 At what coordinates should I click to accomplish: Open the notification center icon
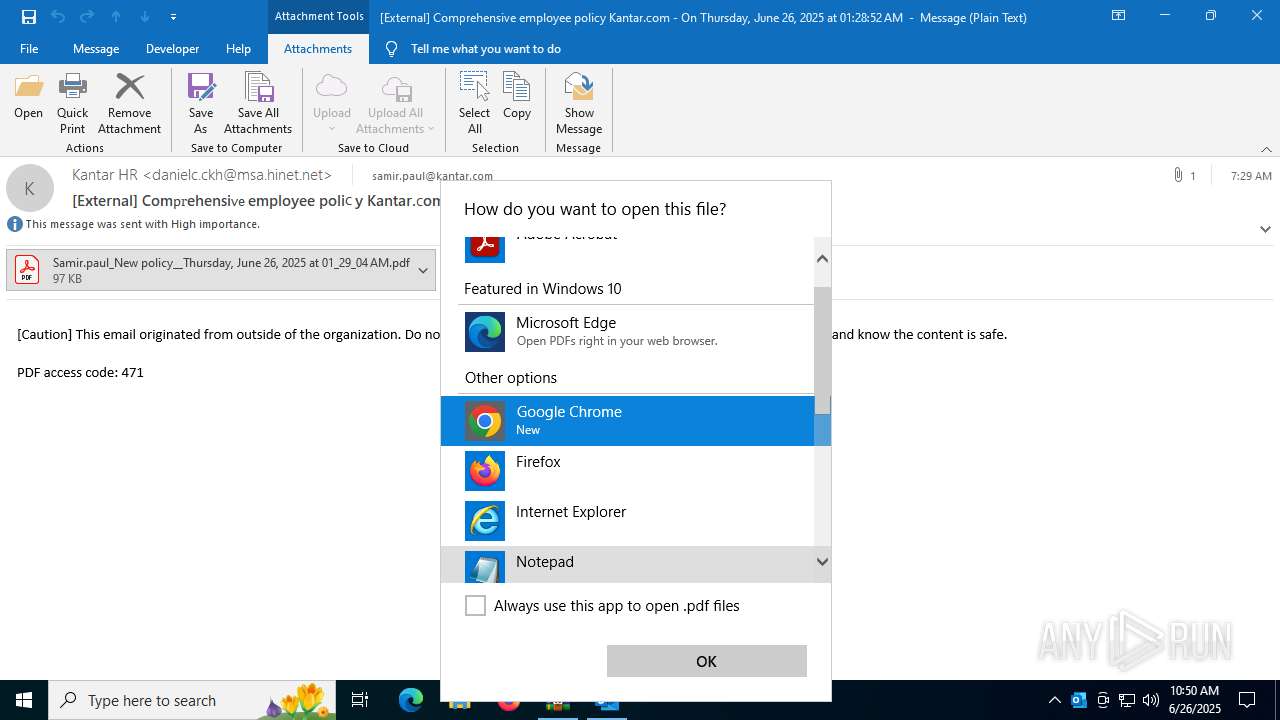coord(1247,700)
